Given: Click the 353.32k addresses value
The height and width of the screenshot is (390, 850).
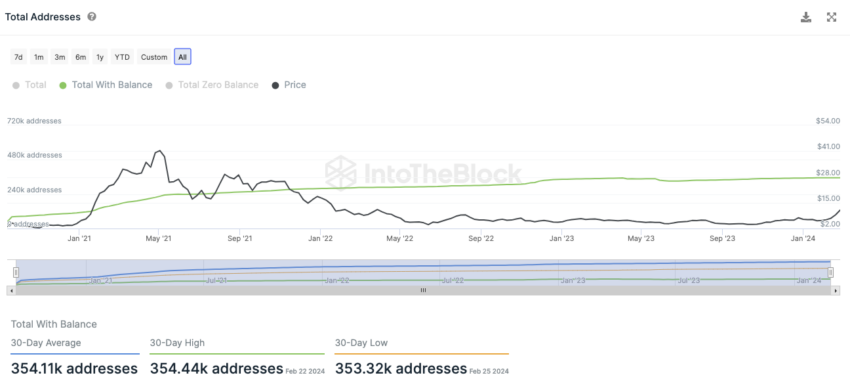Looking at the screenshot, I should (x=401, y=369).
